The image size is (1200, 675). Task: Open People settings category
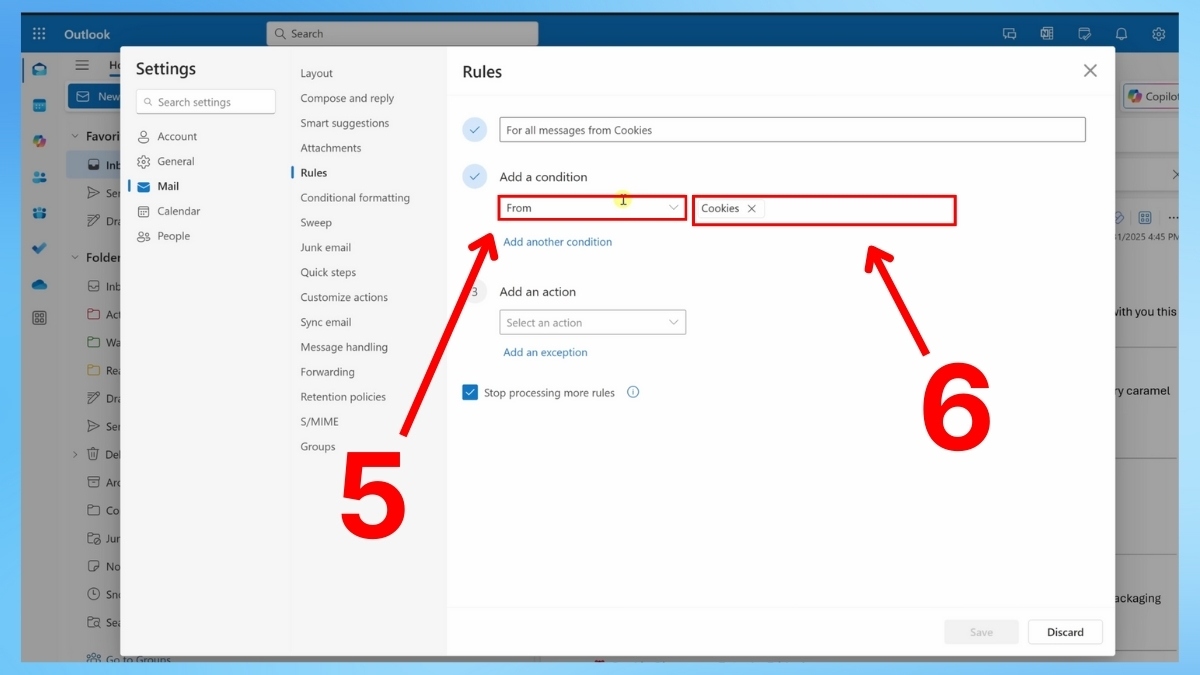(163, 236)
